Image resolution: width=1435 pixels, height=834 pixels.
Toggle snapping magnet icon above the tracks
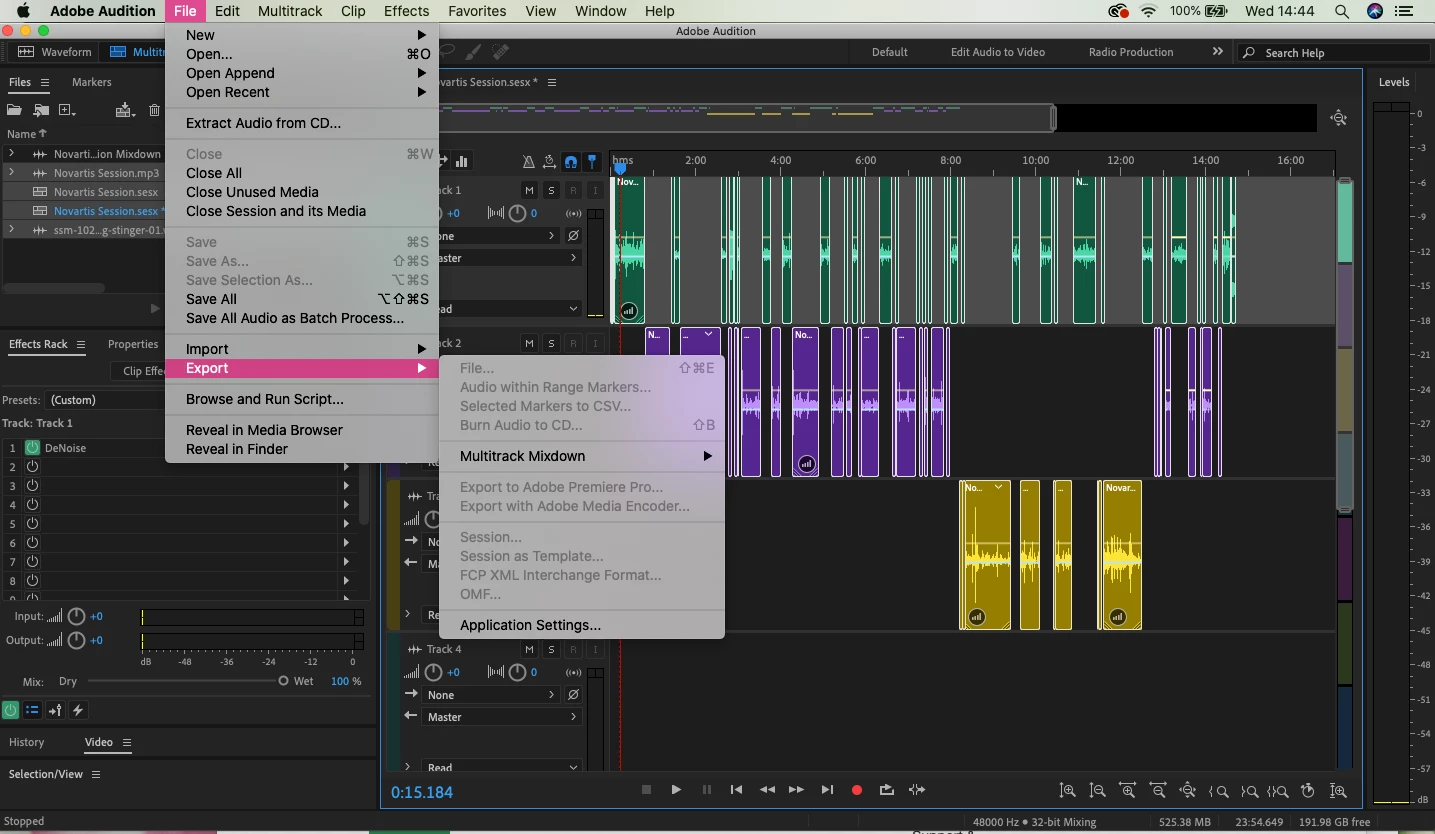(570, 161)
